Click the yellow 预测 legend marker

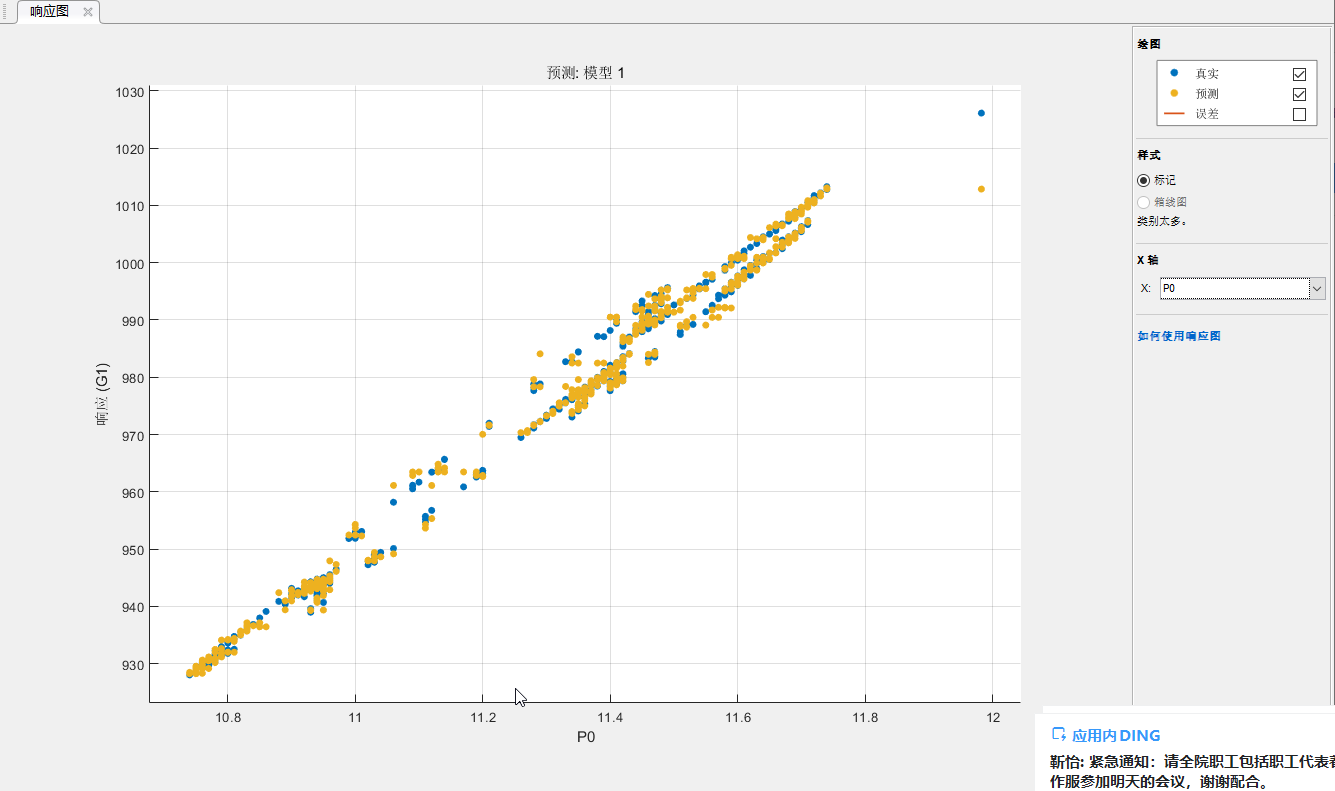tap(1174, 93)
